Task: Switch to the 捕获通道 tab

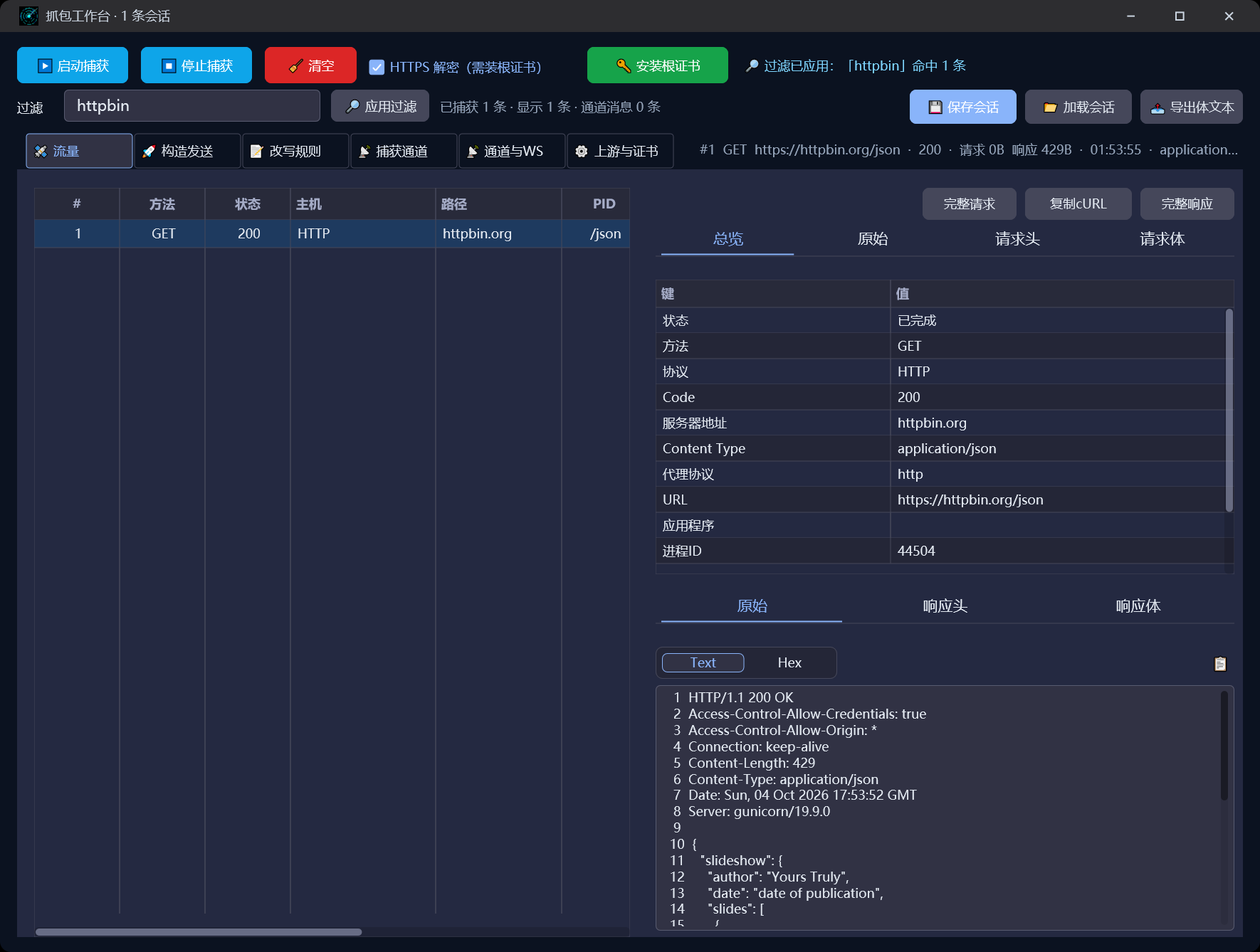Action: point(404,151)
